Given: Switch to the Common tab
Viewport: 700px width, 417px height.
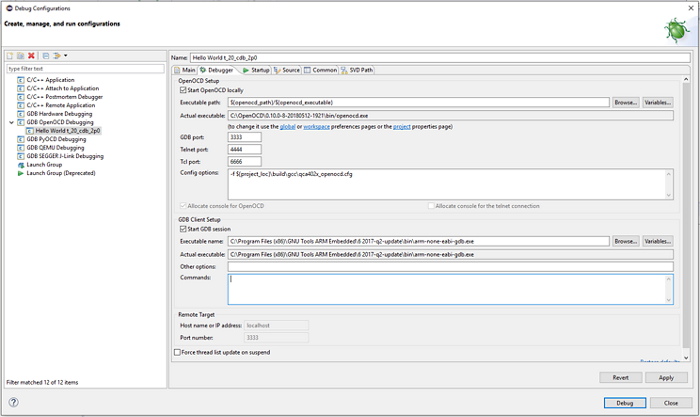Looking at the screenshot, I should pos(321,70).
